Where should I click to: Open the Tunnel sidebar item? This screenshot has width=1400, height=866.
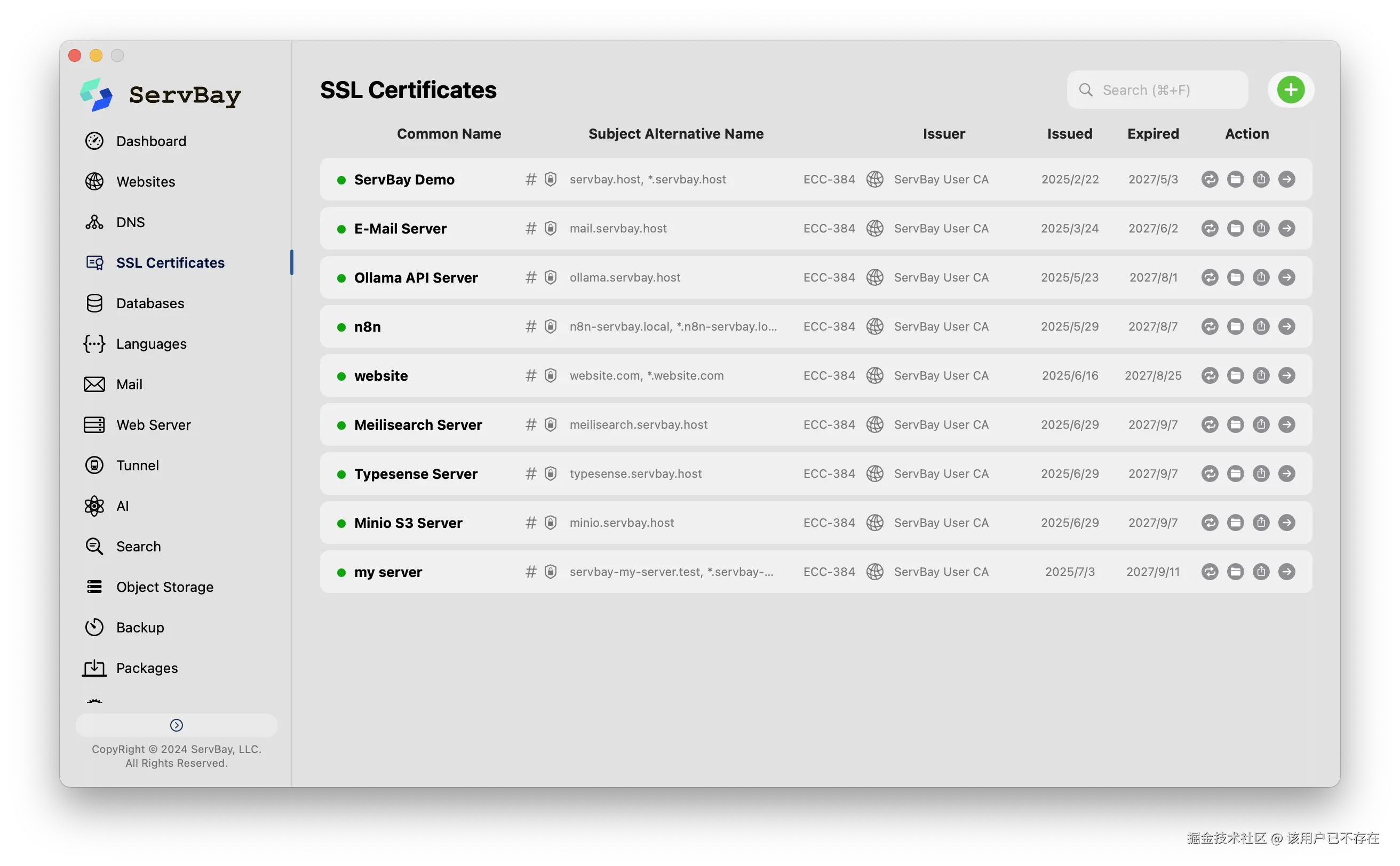(138, 465)
